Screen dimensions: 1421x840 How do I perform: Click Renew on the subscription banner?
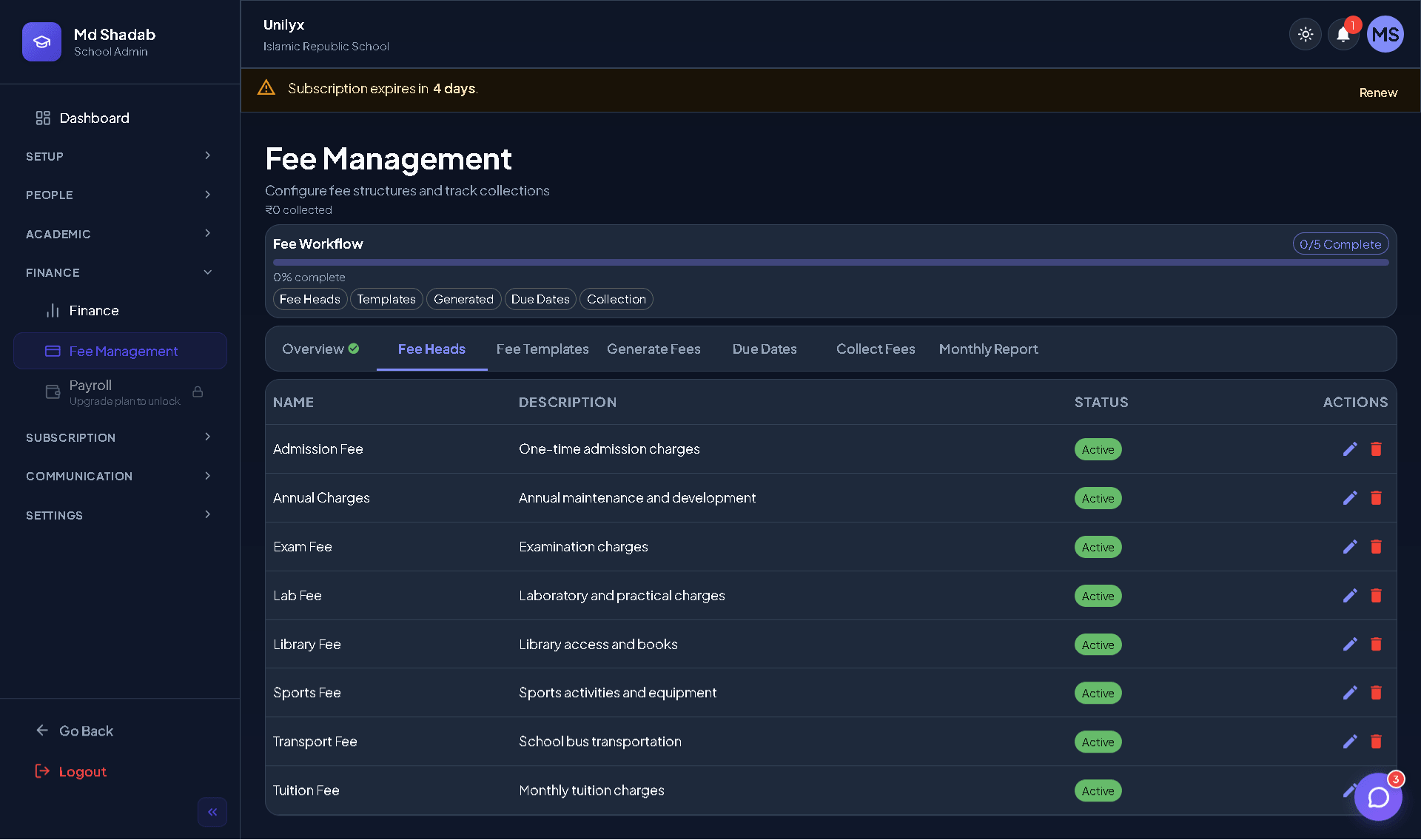pos(1378,93)
